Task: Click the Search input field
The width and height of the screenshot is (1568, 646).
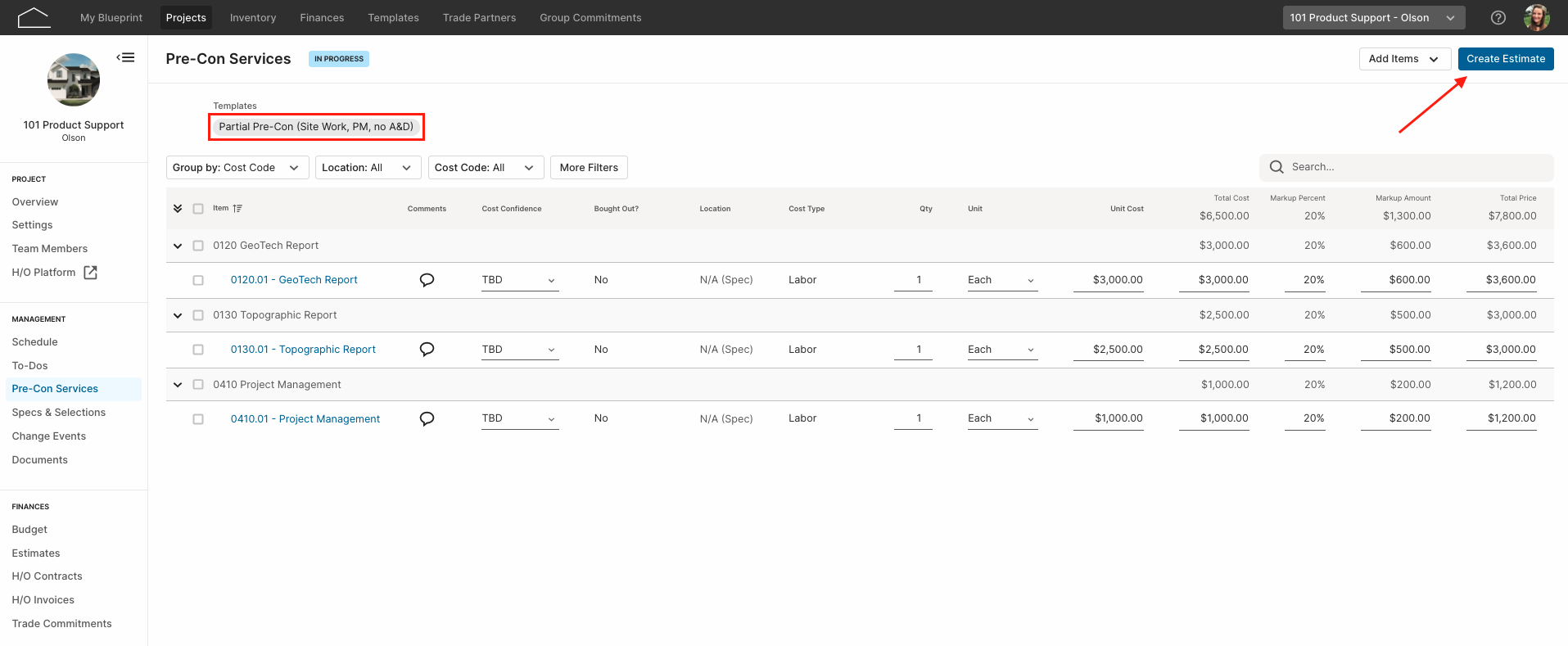Action: pyautogui.click(x=1406, y=167)
